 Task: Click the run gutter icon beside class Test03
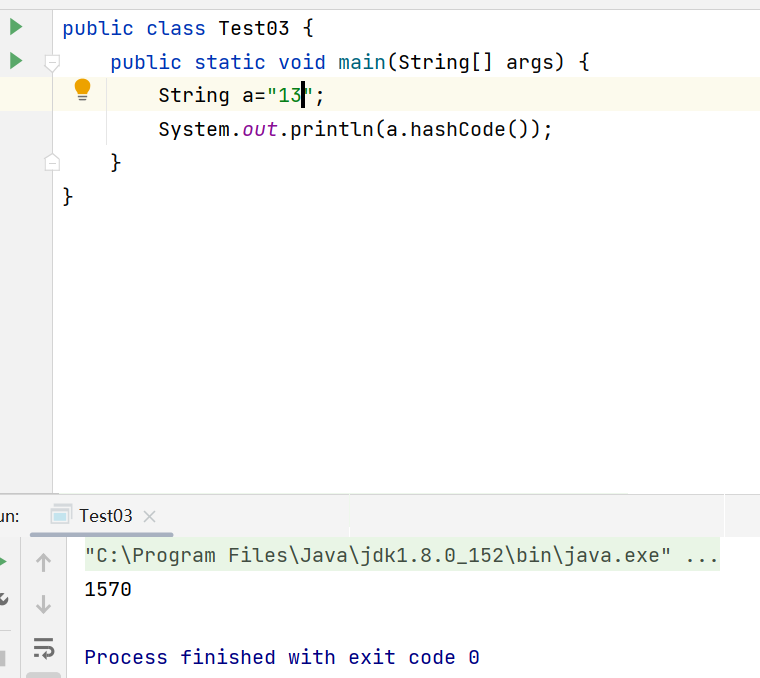pyautogui.click(x=15, y=27)
